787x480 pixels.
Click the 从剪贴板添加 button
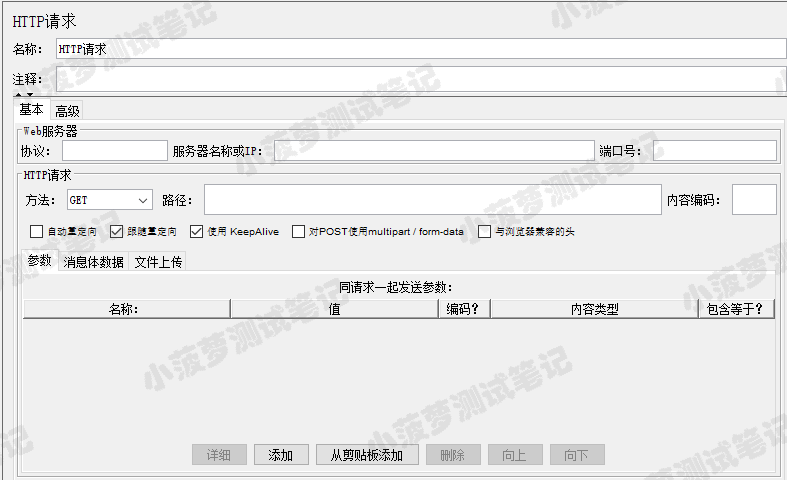(x=366, y=455)
